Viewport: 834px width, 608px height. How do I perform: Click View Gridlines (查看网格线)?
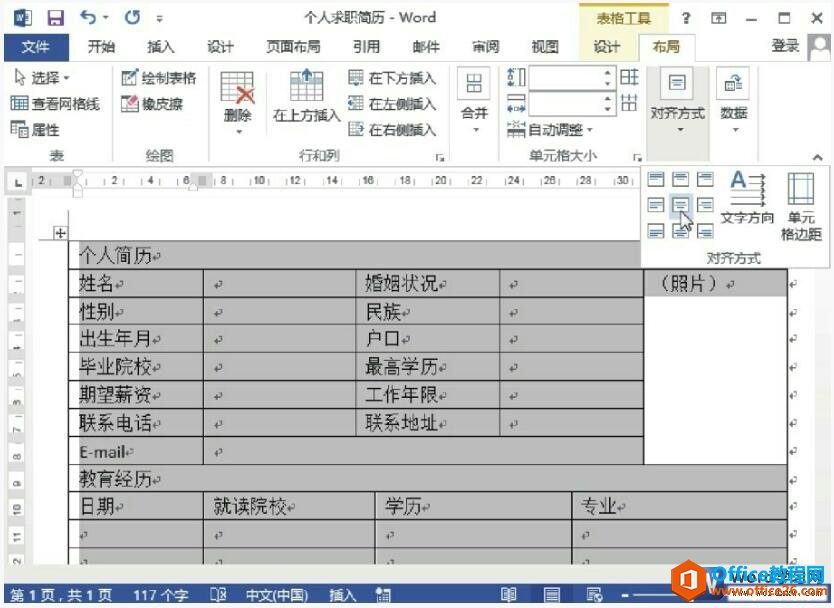tap(55, 104)
